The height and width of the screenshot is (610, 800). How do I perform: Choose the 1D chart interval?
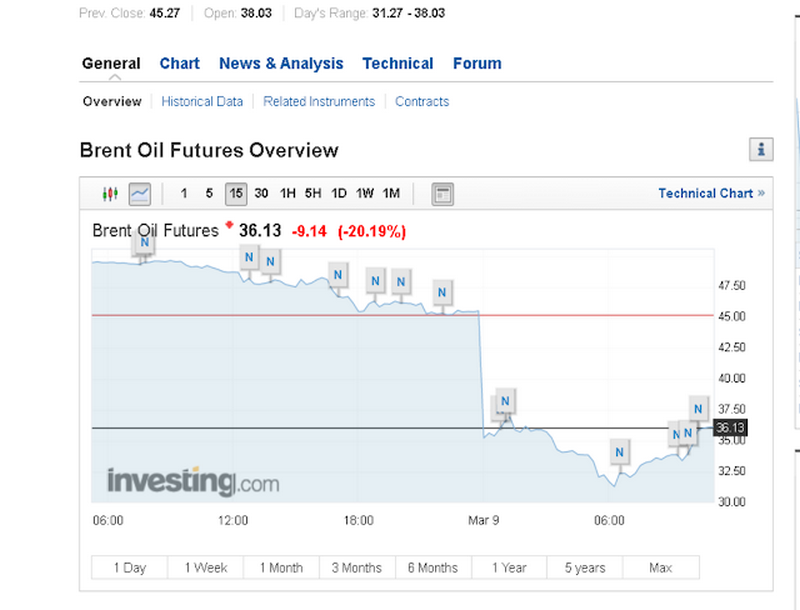tap(340, 194)
